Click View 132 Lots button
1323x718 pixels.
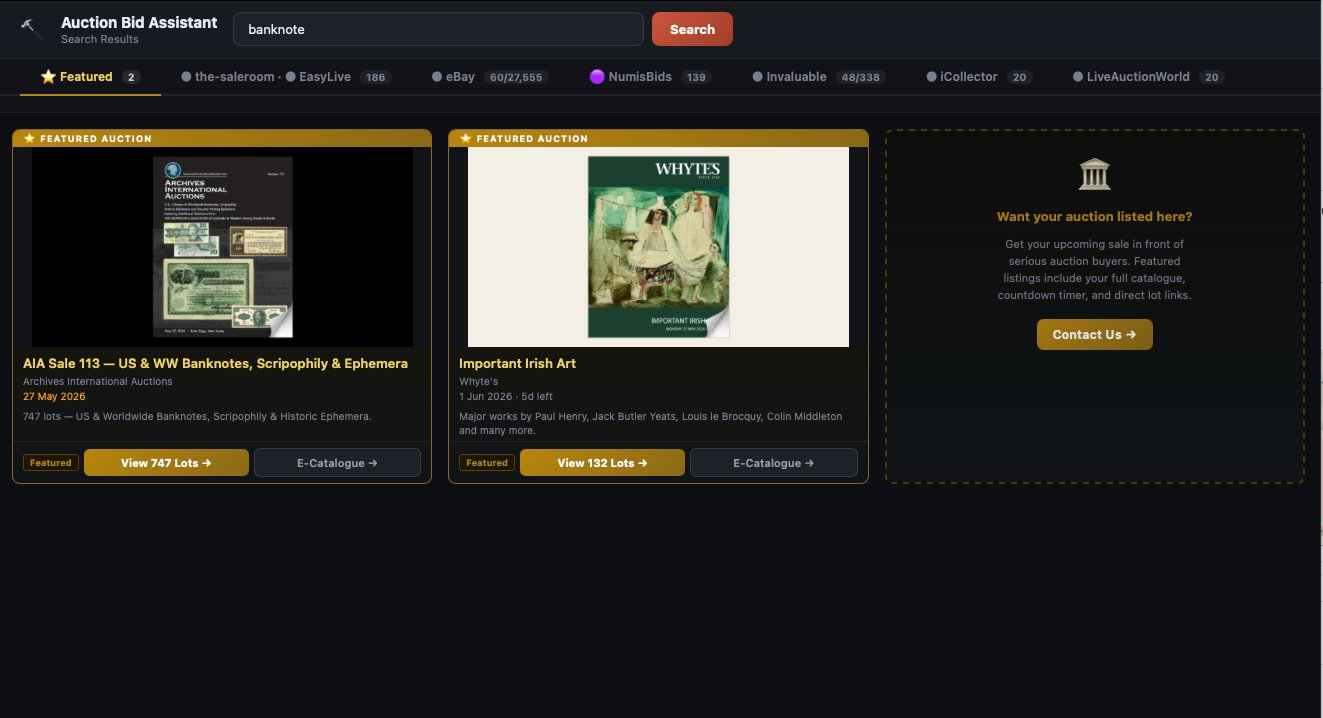602,463
